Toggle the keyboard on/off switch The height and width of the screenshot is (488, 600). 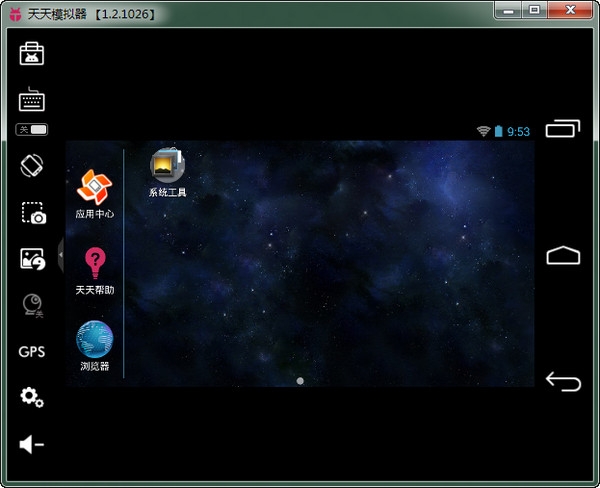click(x=32, y=130)
